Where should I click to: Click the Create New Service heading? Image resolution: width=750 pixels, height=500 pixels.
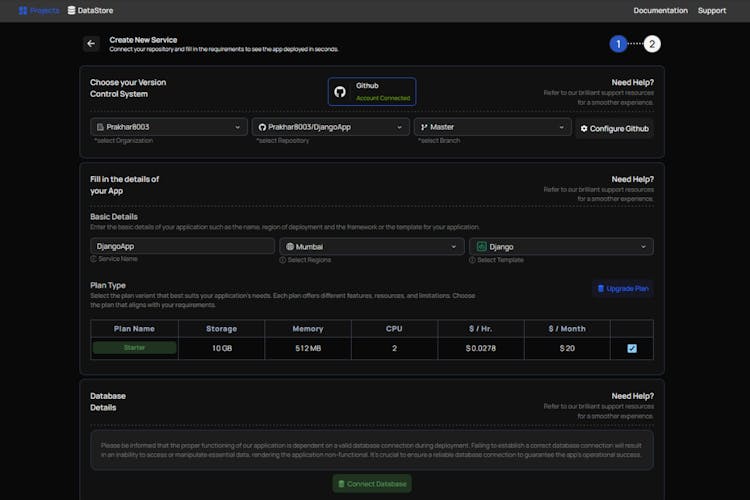143,40
